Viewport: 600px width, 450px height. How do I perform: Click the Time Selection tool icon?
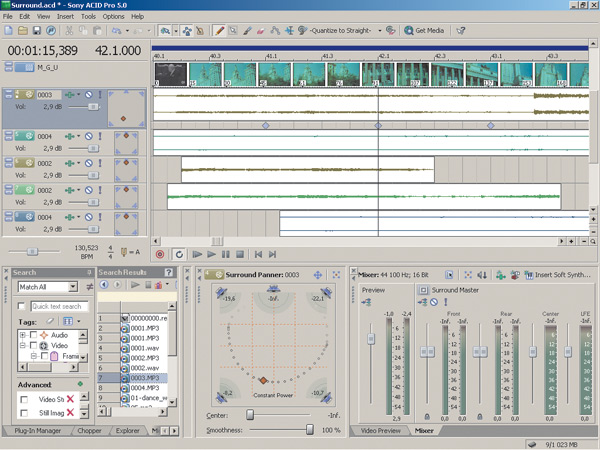click(289, 31)
